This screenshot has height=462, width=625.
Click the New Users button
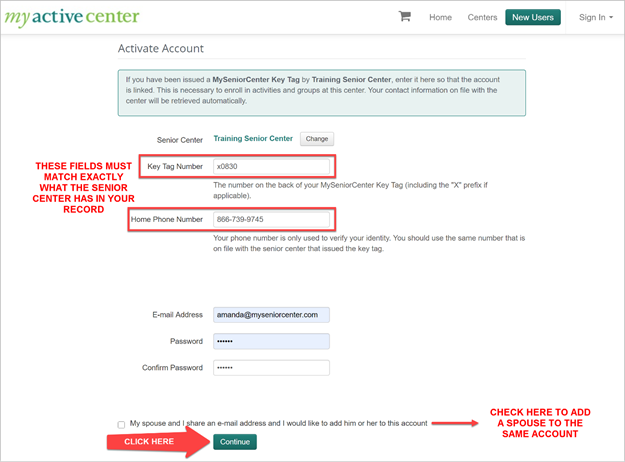click(533, 17)
